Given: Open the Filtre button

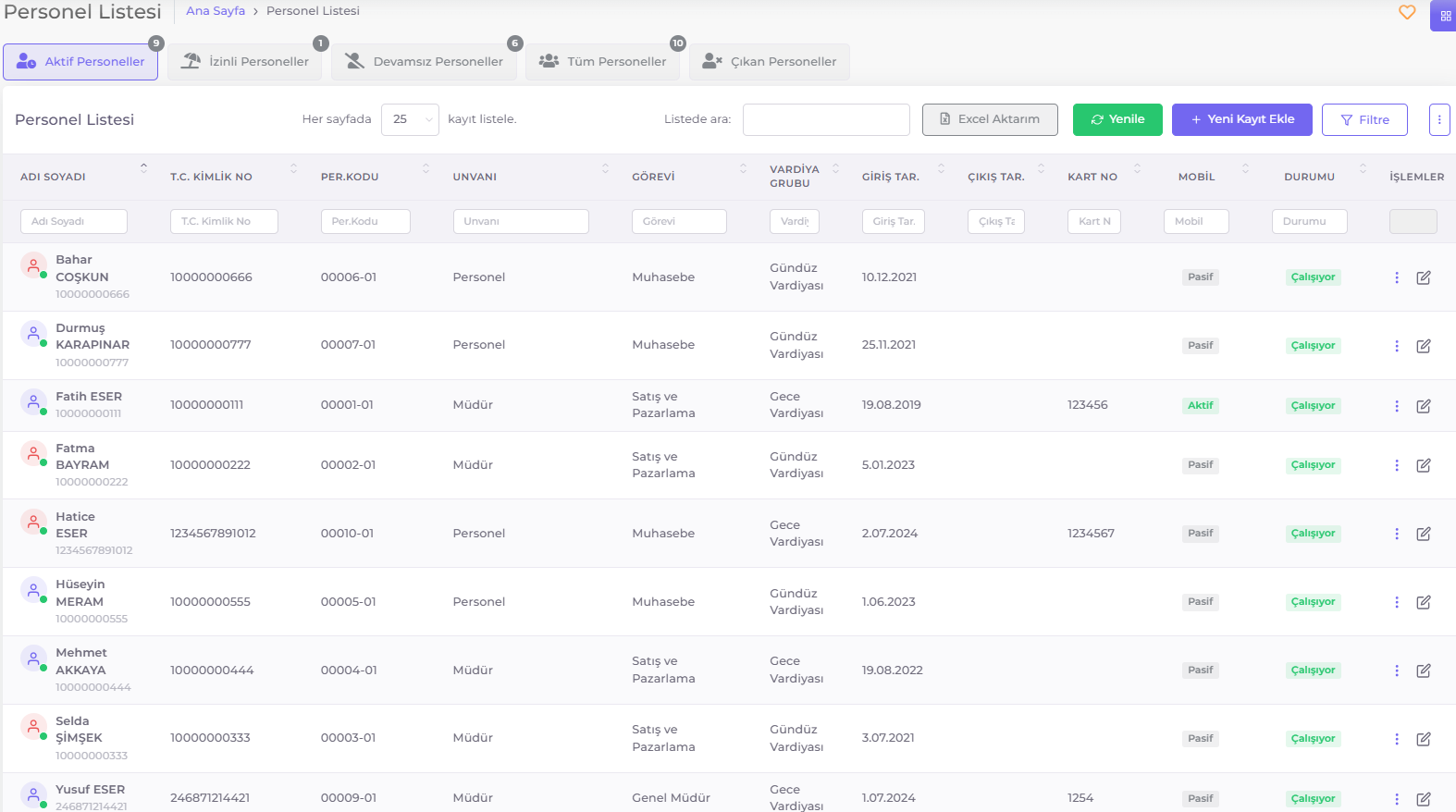Looking at the screenshot, I should pyautogui.click(x=1364, y=119).
